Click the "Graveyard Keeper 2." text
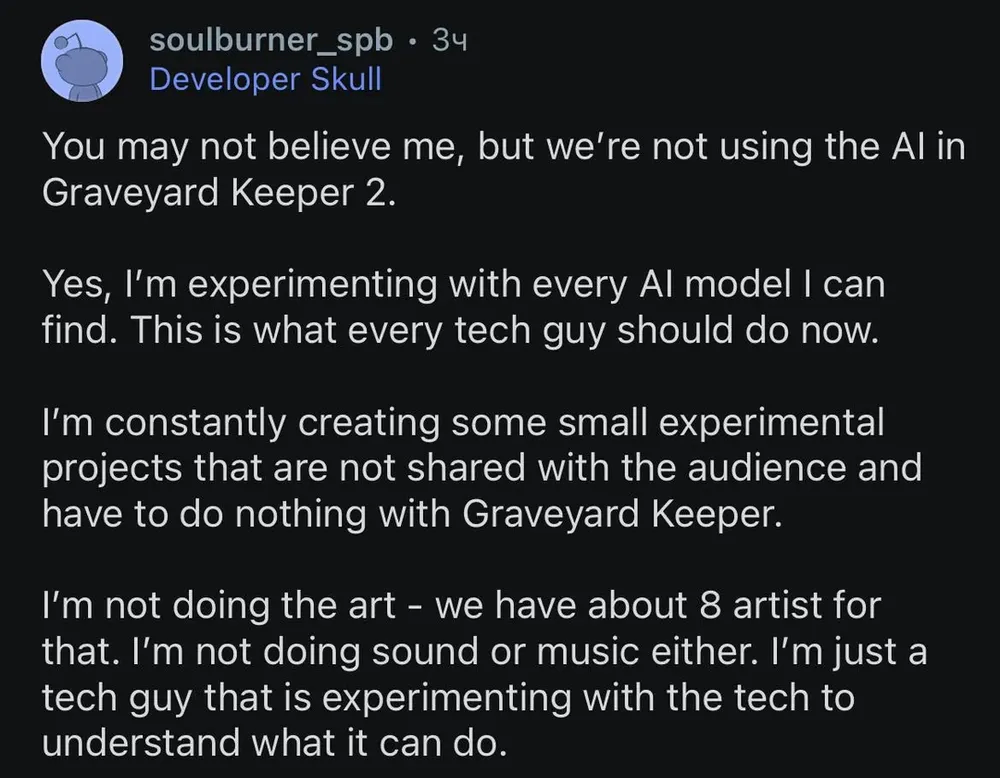 pyautogui.click(x=219, y=193)
